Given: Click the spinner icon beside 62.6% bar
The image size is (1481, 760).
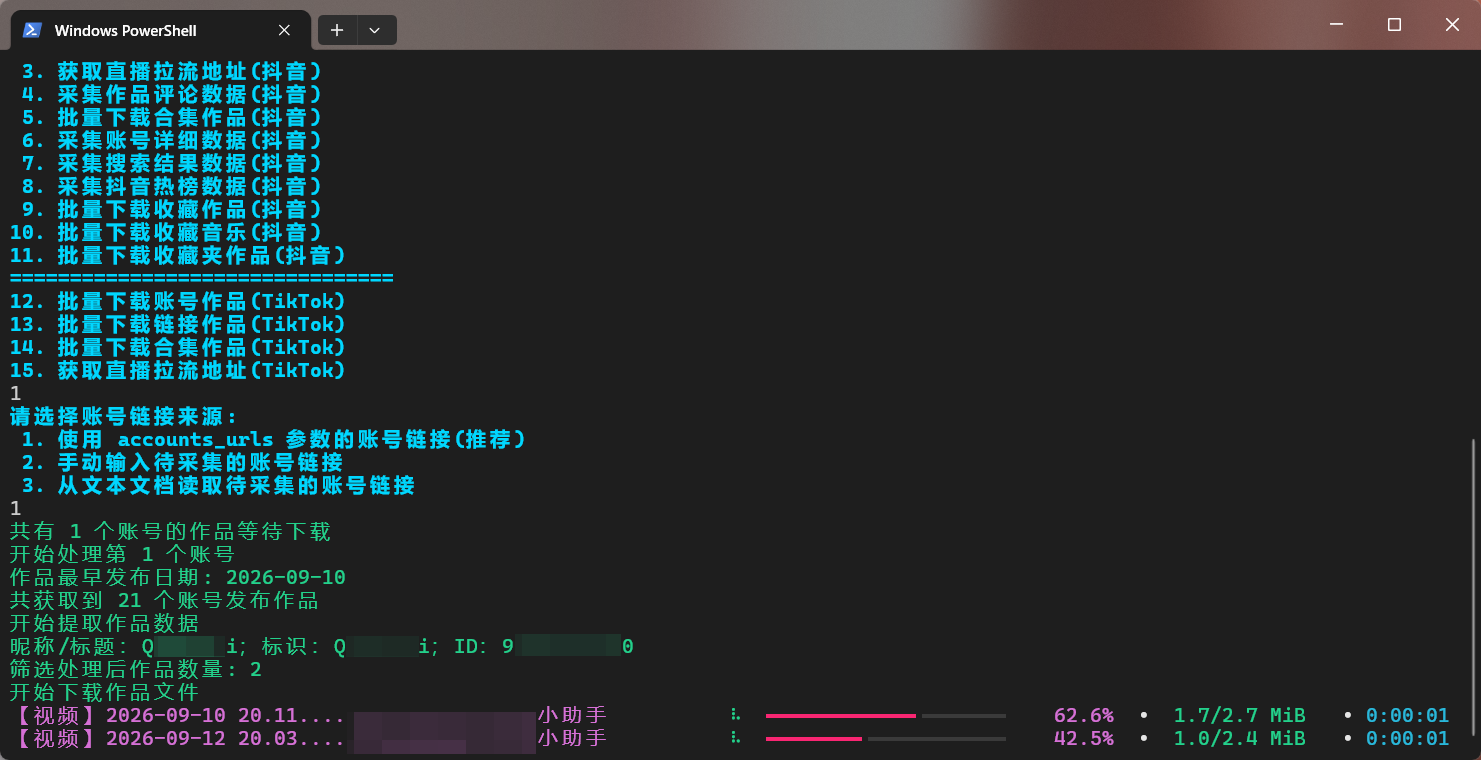Looking at the screenshot, I should pos(735,715).
